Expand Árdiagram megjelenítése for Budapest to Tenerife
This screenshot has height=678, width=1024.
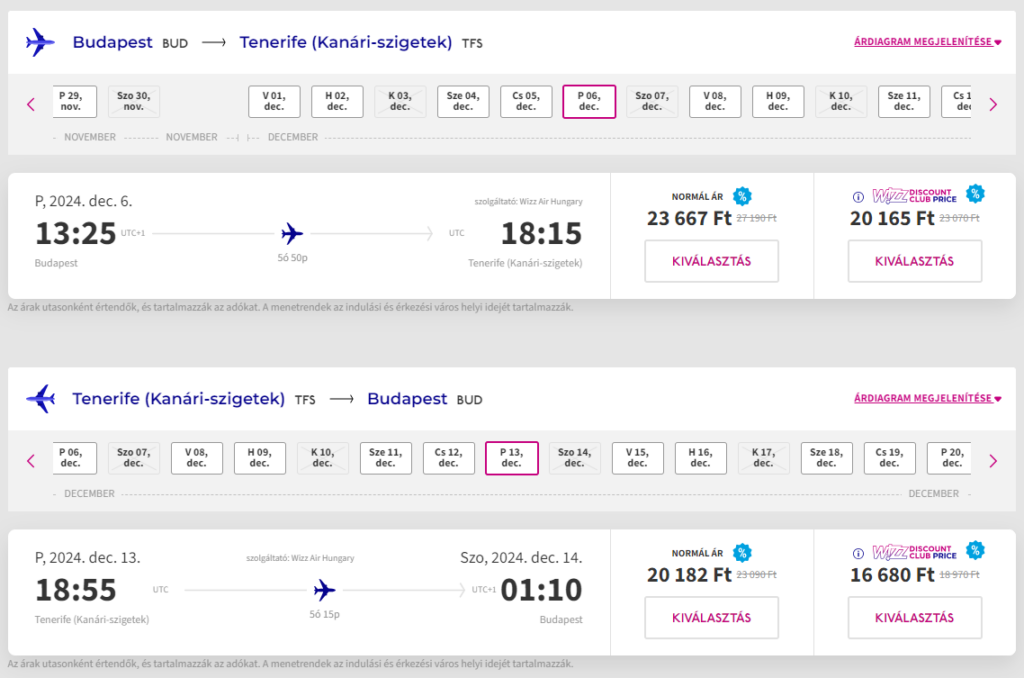click(927, 42)
